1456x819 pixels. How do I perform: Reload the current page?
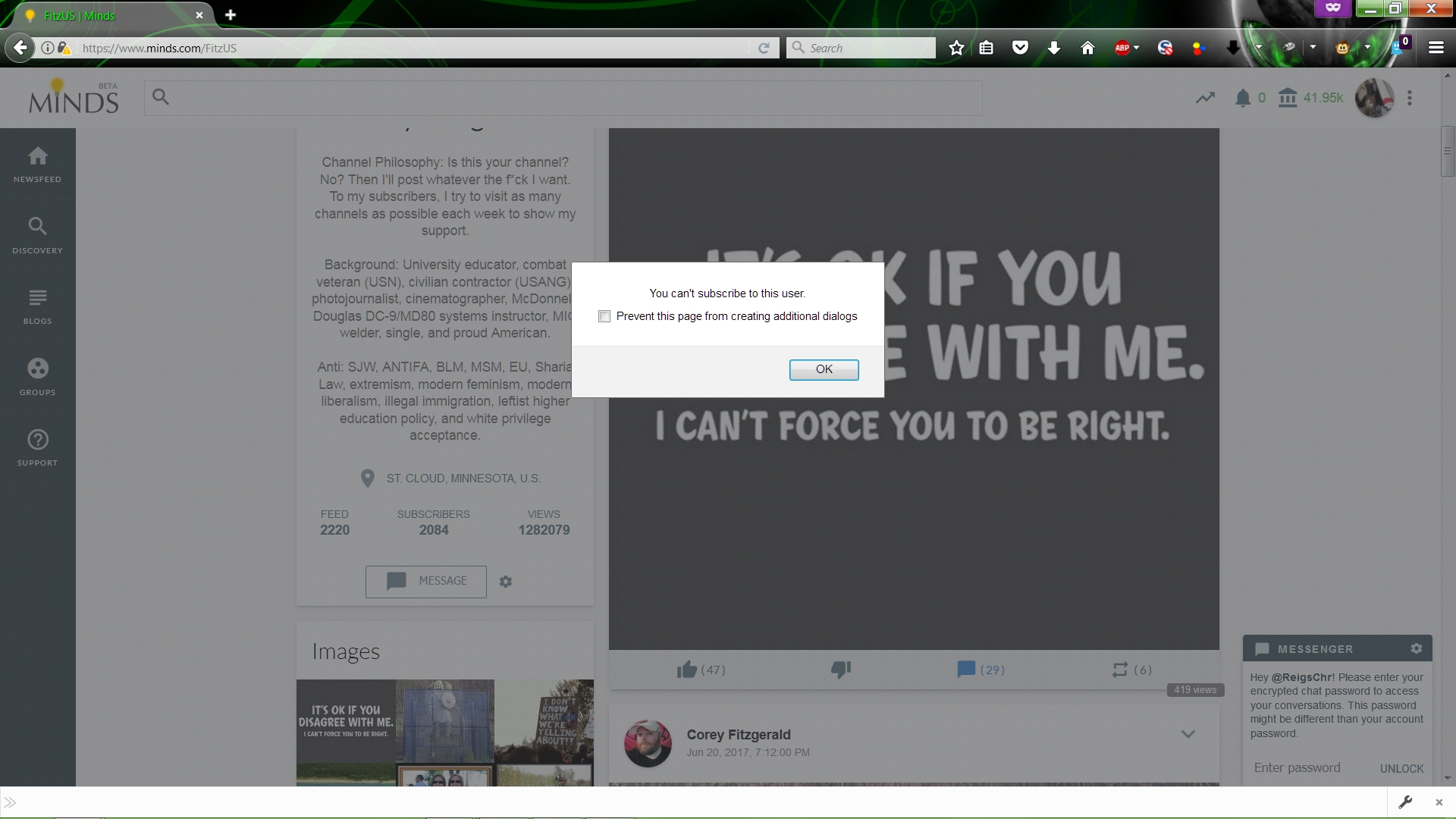point(764,48)
